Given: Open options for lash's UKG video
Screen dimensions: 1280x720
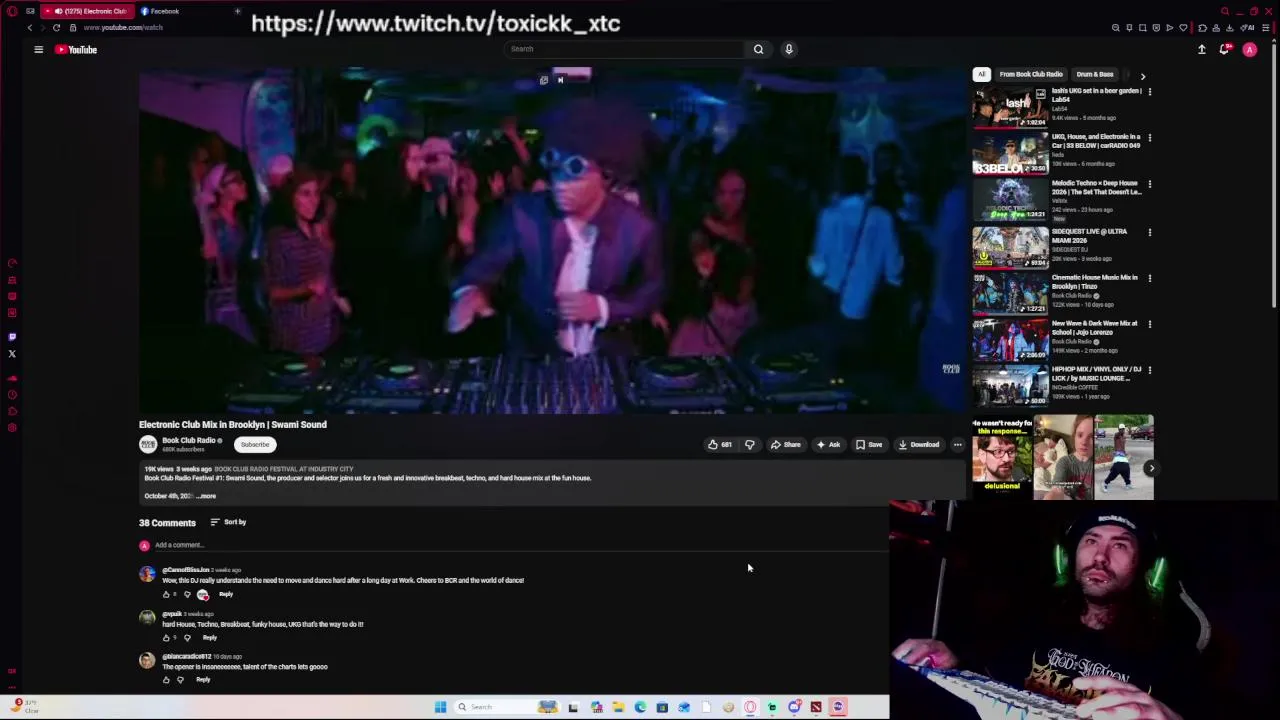Looking at the screenshot, I should click(1149, 92).
